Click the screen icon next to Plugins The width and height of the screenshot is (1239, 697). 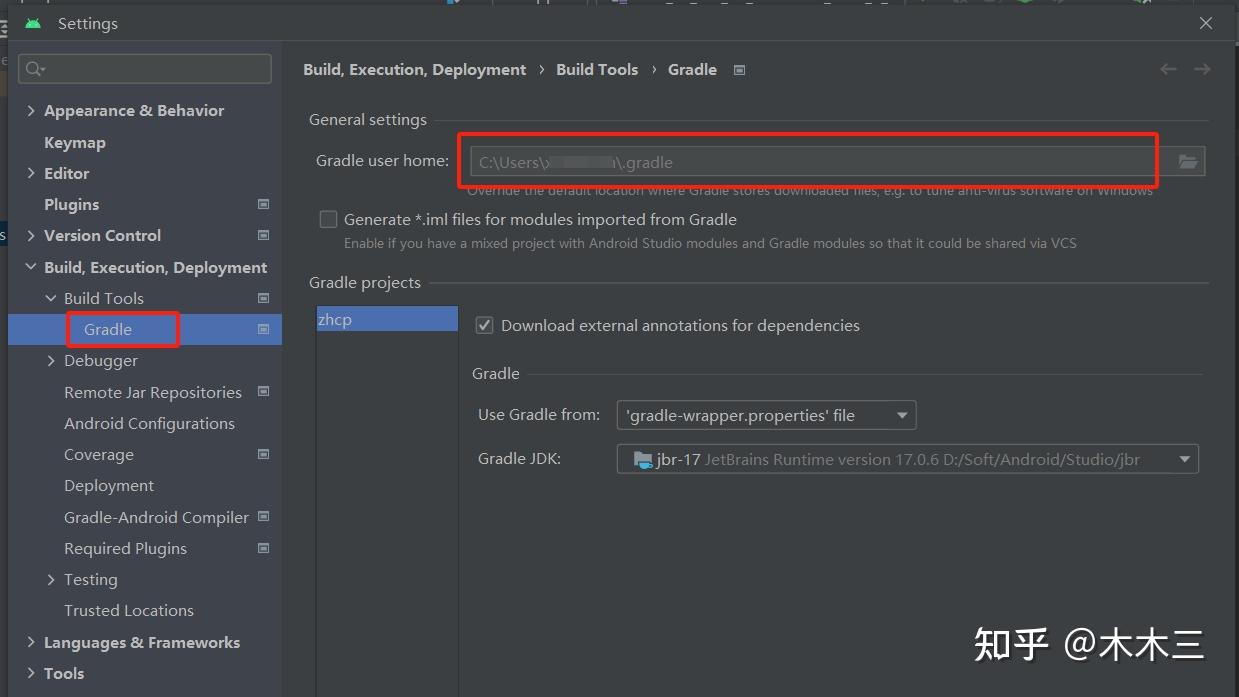click(263, 204)
